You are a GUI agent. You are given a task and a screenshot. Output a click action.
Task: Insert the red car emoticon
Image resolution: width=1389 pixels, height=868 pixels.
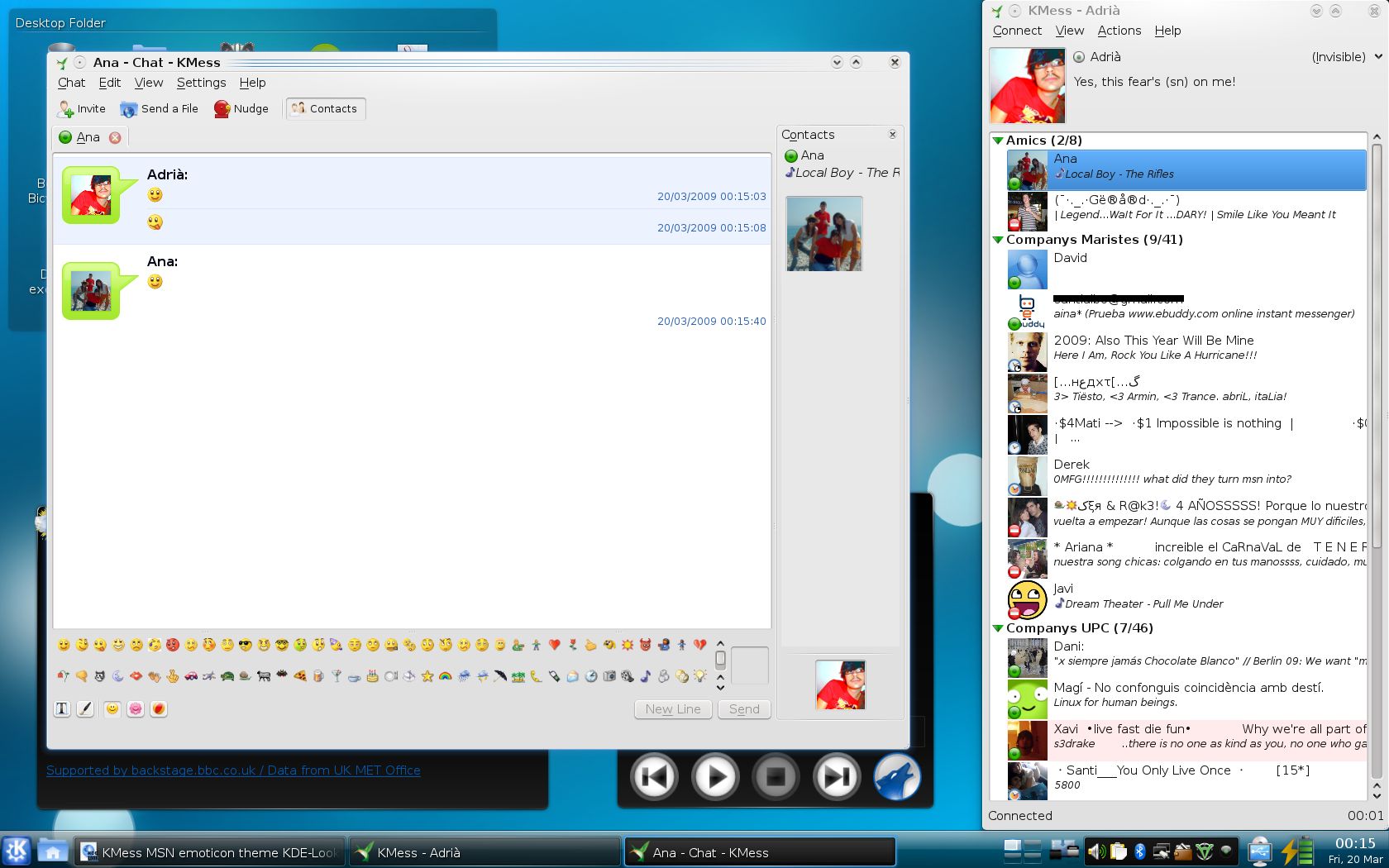191,676
